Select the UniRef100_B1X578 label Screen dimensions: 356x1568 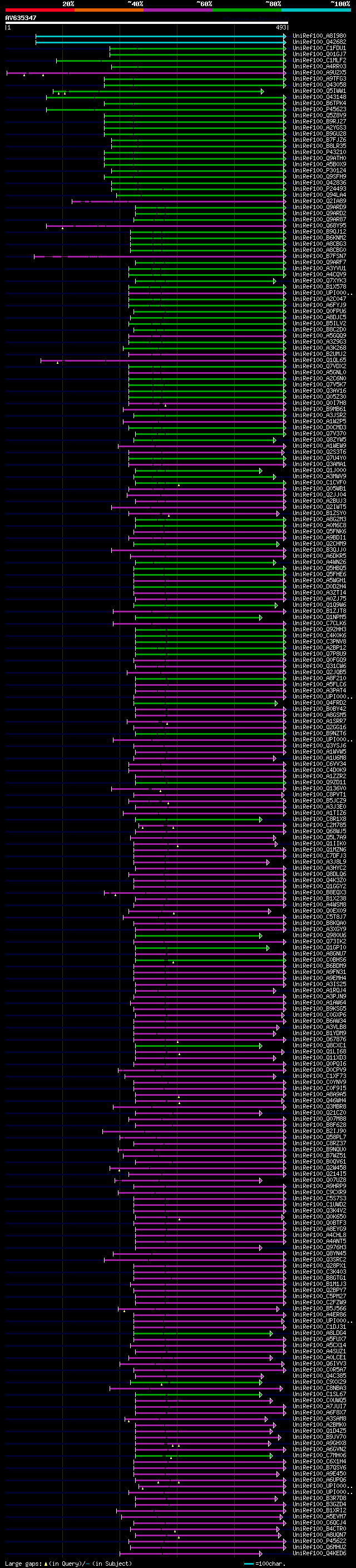(319, 286)
